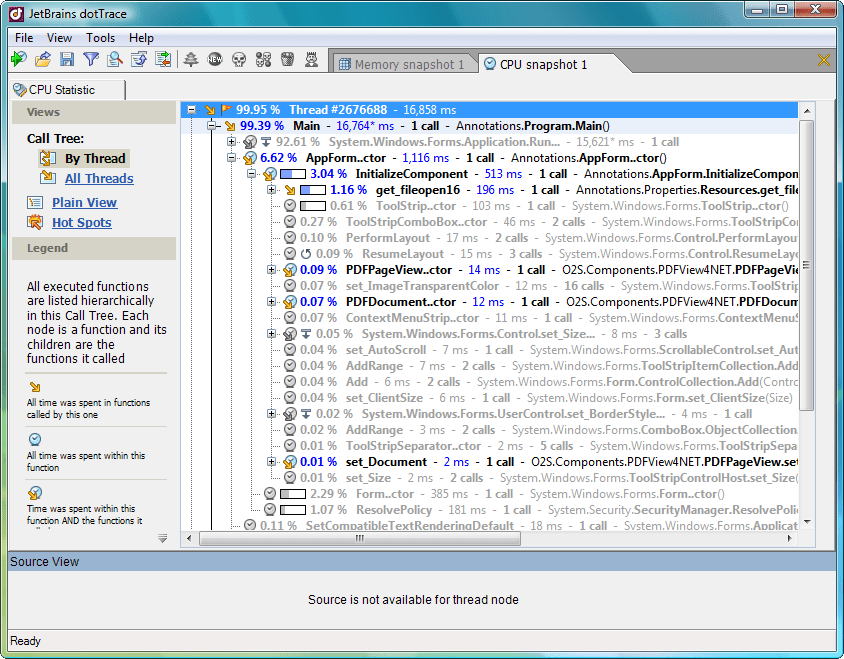Click the single skull toolbar icon
Screen dimensions: 844x659
(239, 60)
